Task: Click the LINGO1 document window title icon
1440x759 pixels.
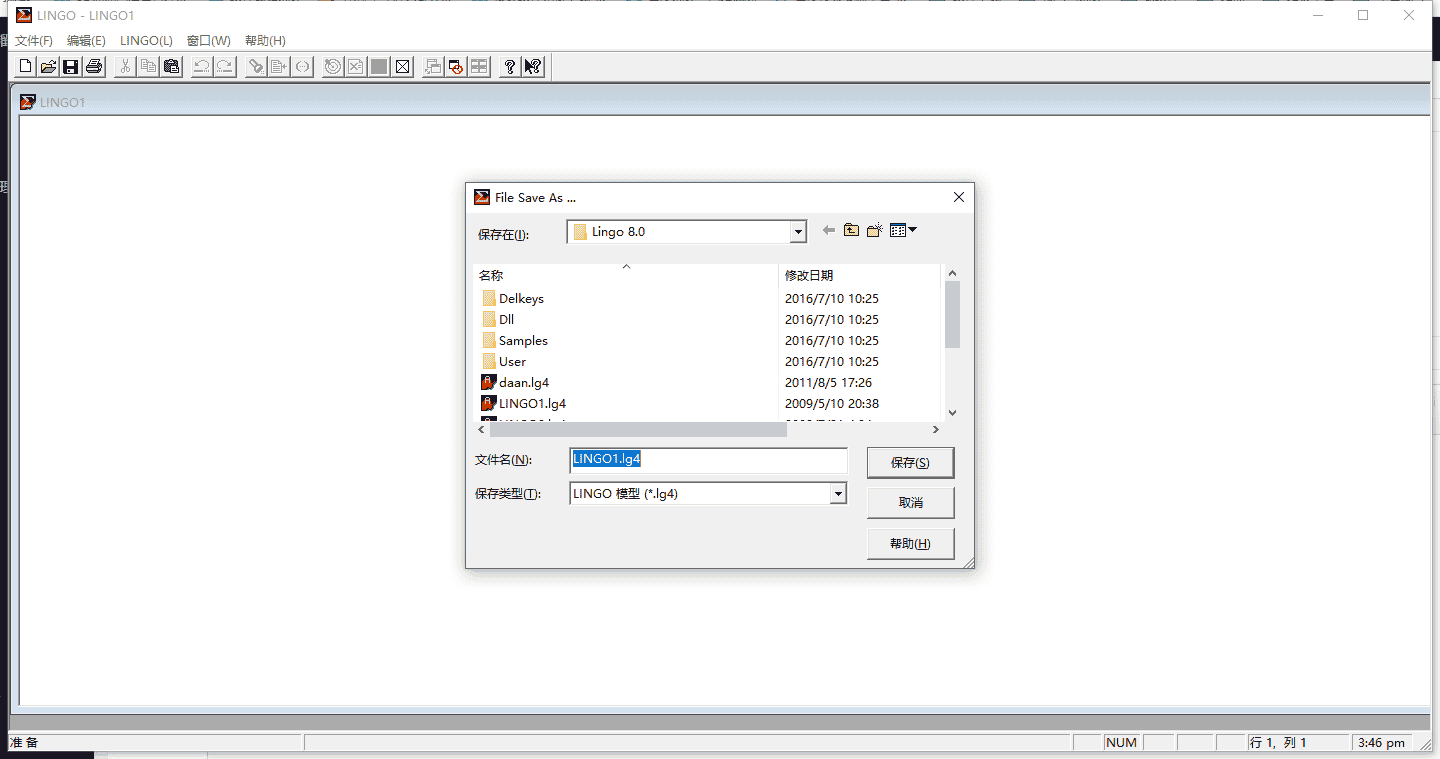Action: coord(28,102)
